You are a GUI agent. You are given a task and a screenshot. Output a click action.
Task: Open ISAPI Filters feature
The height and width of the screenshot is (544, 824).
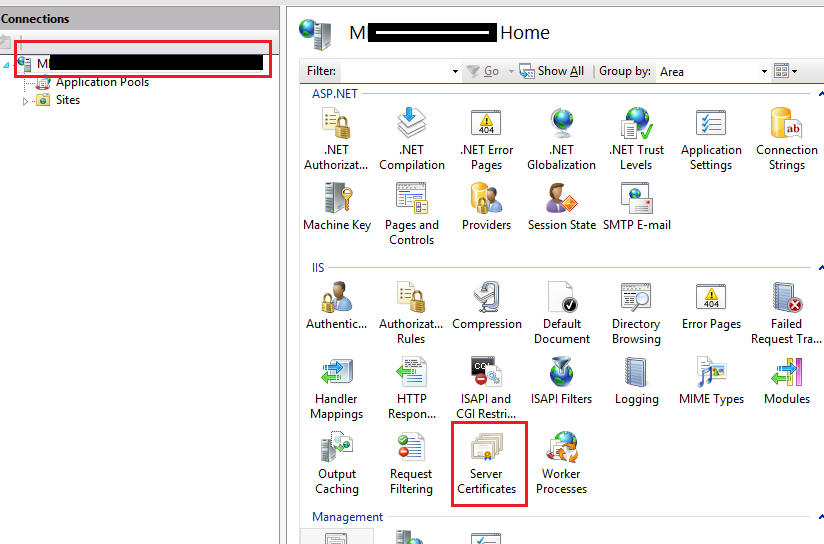tap(561, 381)
